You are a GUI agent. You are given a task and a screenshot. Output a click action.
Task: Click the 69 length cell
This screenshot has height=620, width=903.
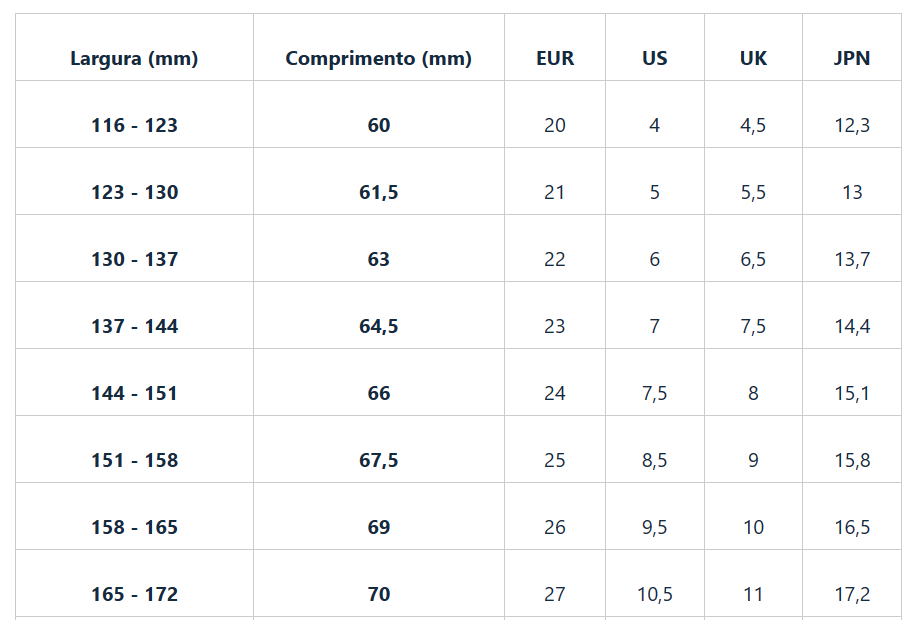point(378,527)
